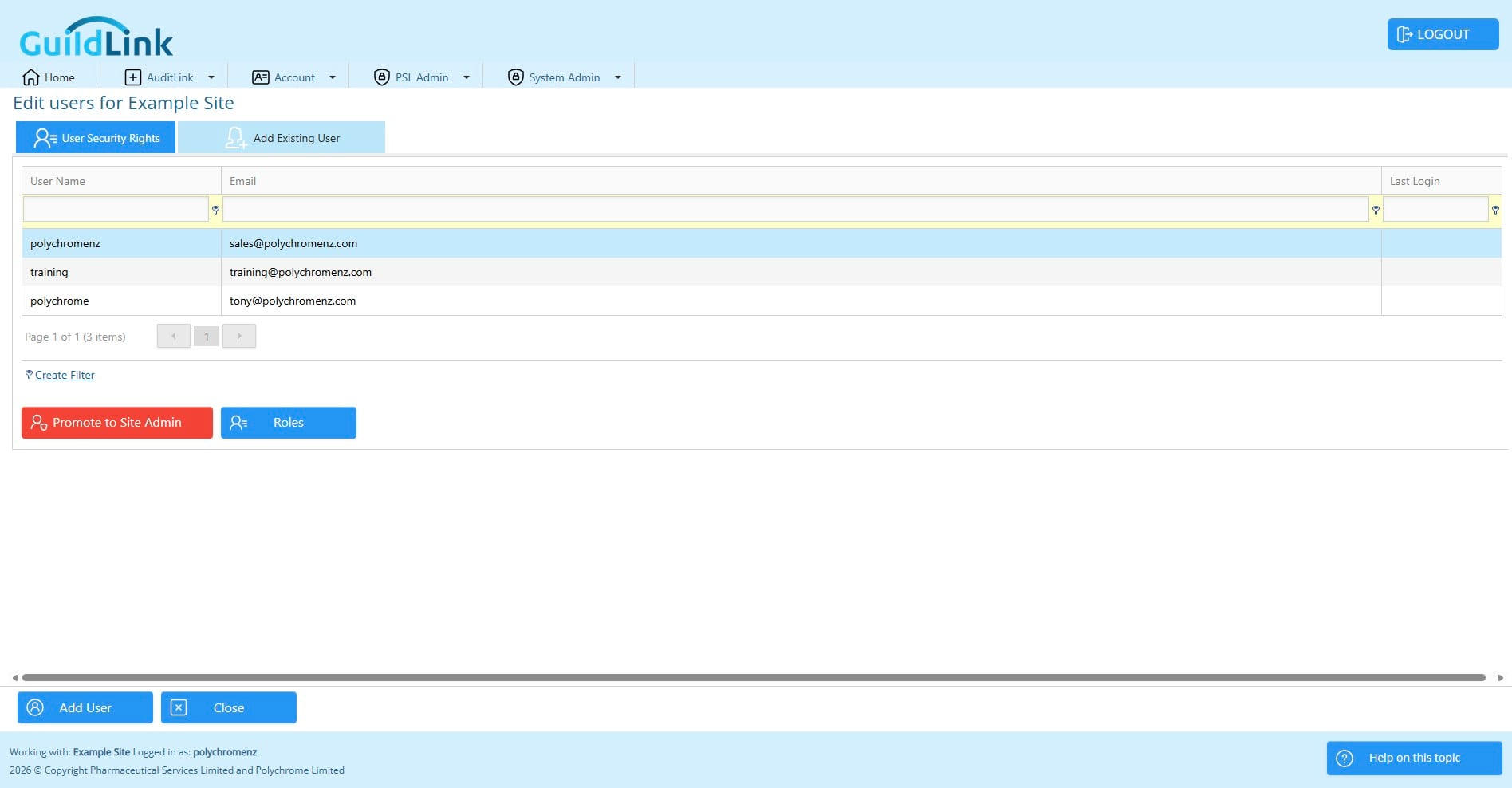Select the training user row
The image size is (1512, 788).
[x=762, y=272]
